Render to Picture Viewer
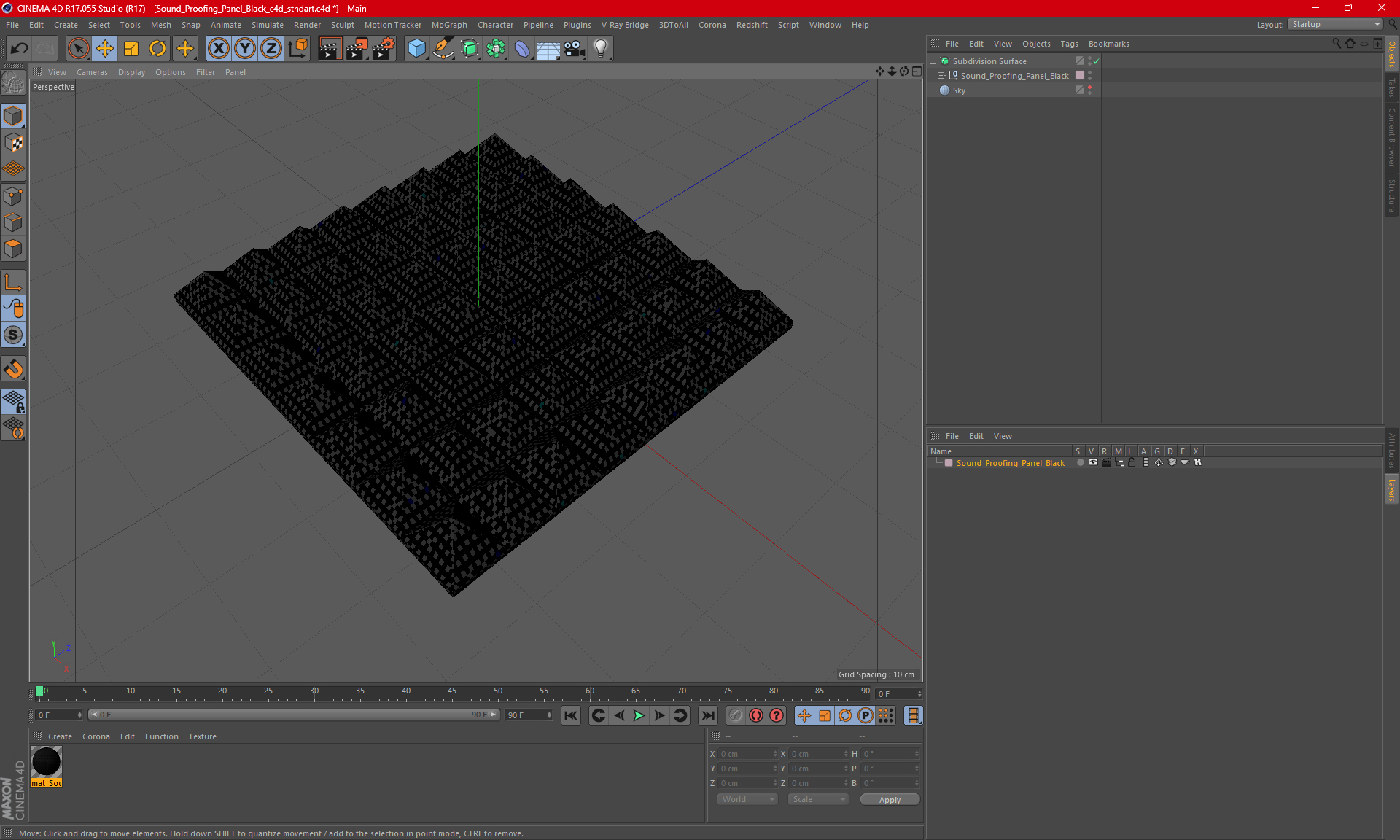The height and width of the screenshot is (840, 1400). tap(357, 48)
